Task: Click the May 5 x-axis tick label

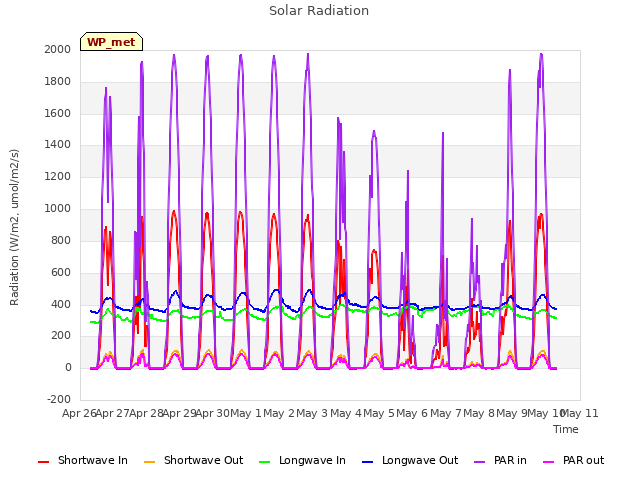Action: (379, 413)
